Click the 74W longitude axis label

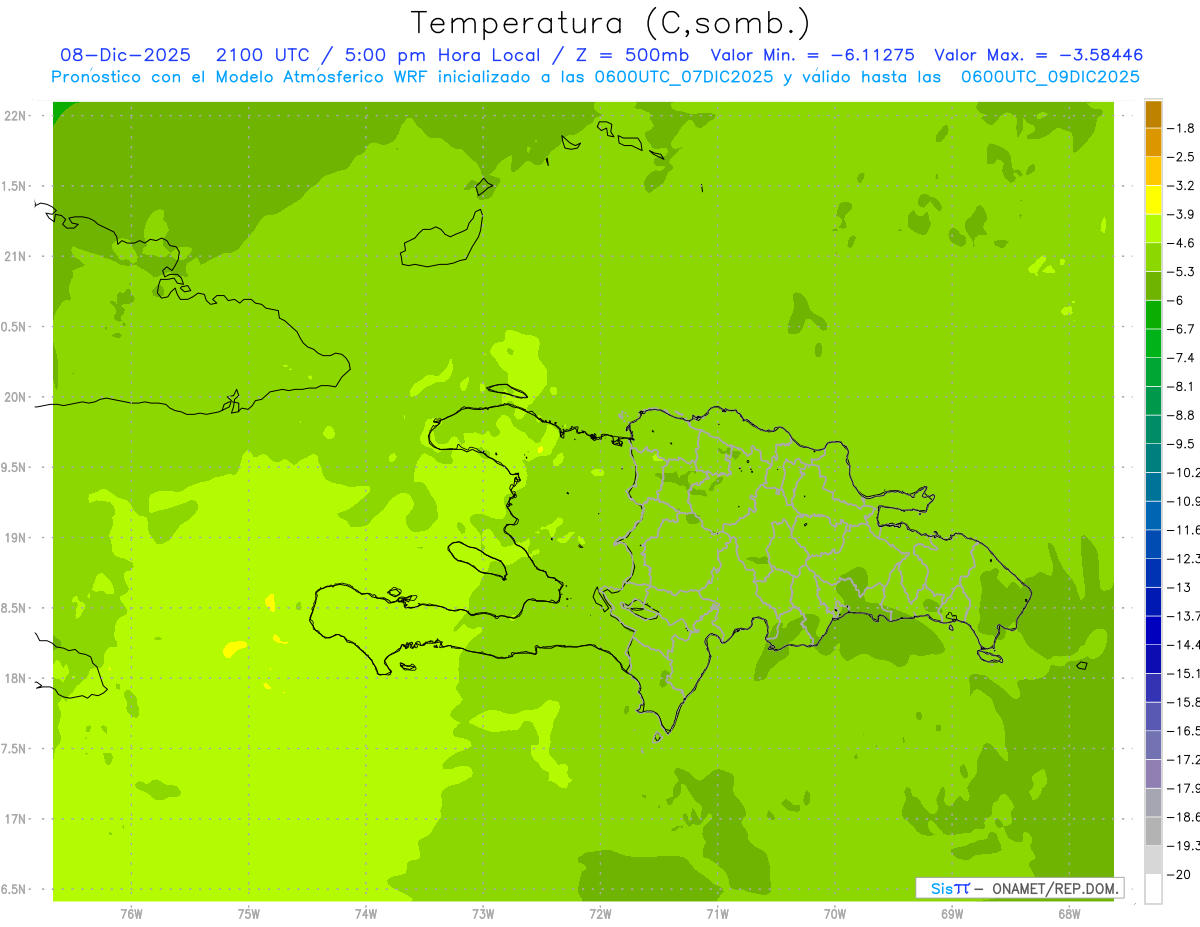point(365,914)
